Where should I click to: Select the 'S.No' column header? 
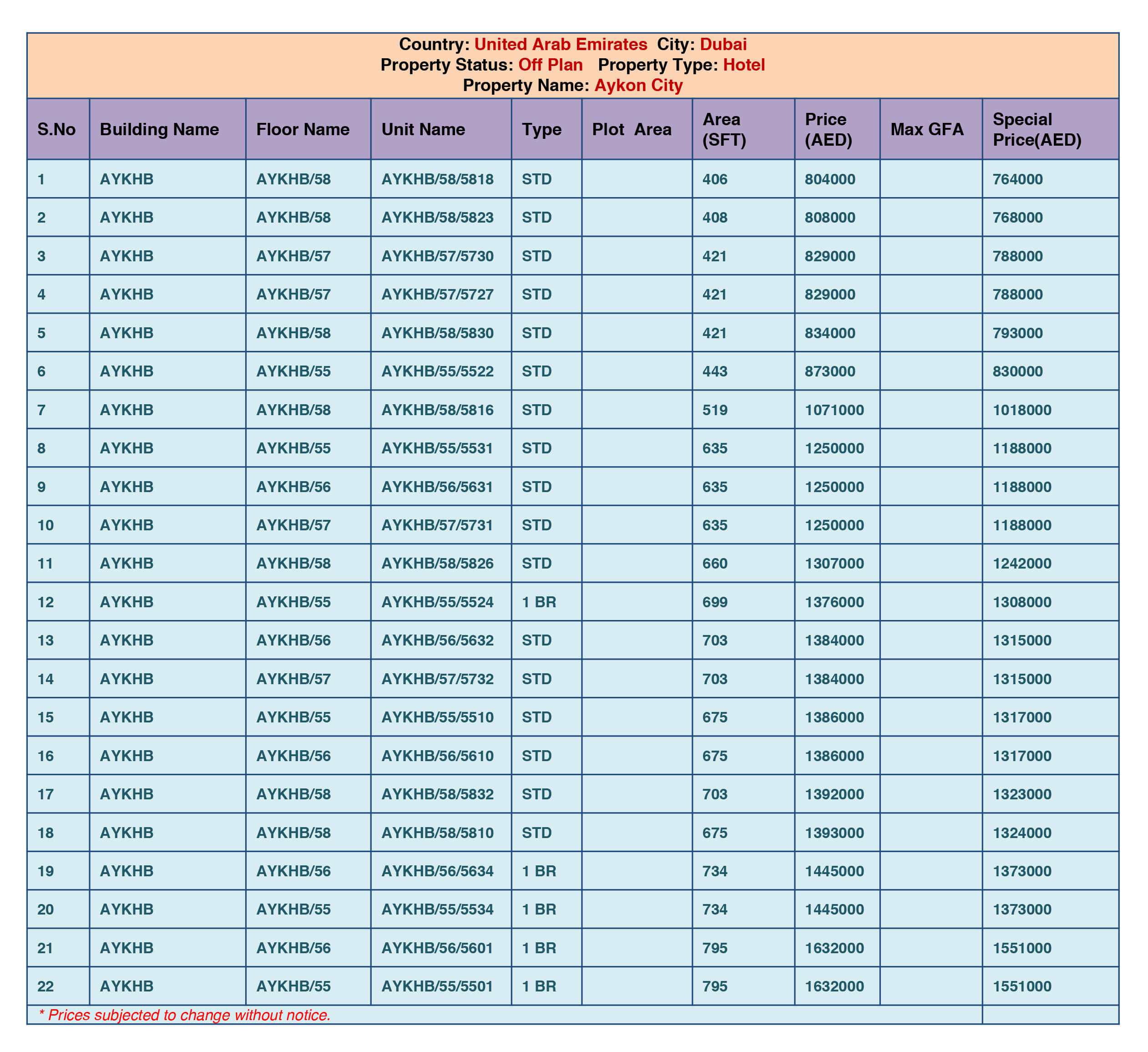[x=58, y=129]
